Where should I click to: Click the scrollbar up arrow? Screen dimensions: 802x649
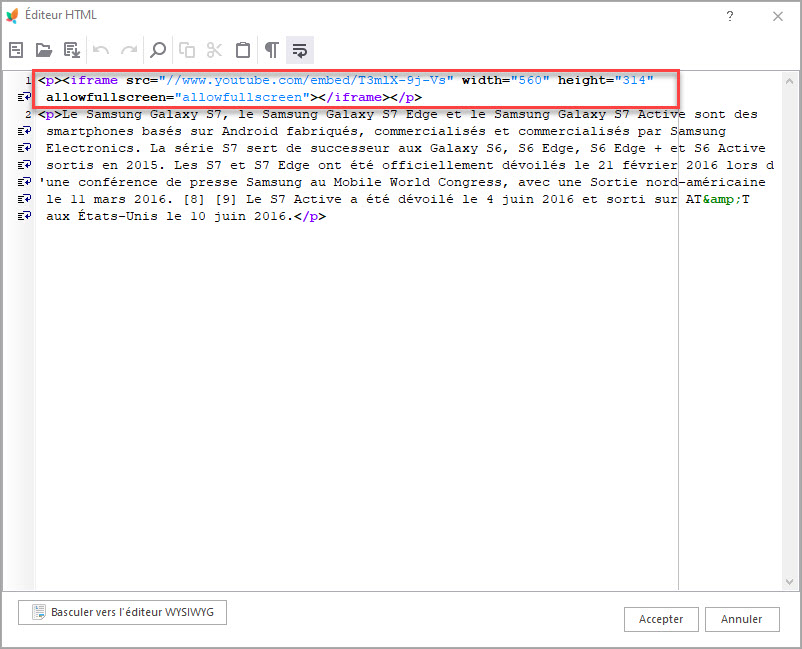pyautogui.click(x=789, y=81)
